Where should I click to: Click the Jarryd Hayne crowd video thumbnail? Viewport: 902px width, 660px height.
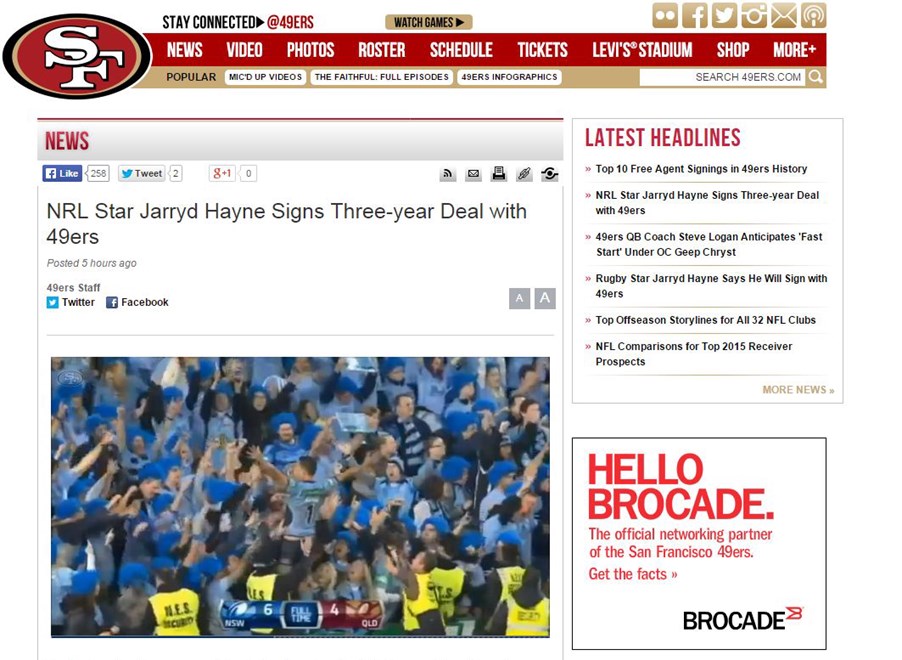(300, 497)
